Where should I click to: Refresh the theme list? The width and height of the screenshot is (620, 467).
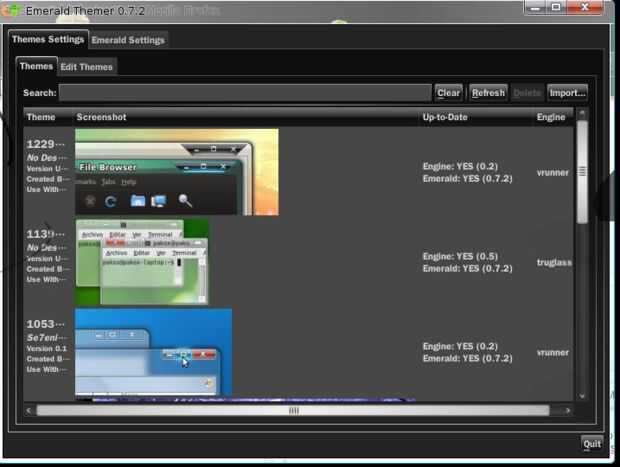[x=488, y=93]
